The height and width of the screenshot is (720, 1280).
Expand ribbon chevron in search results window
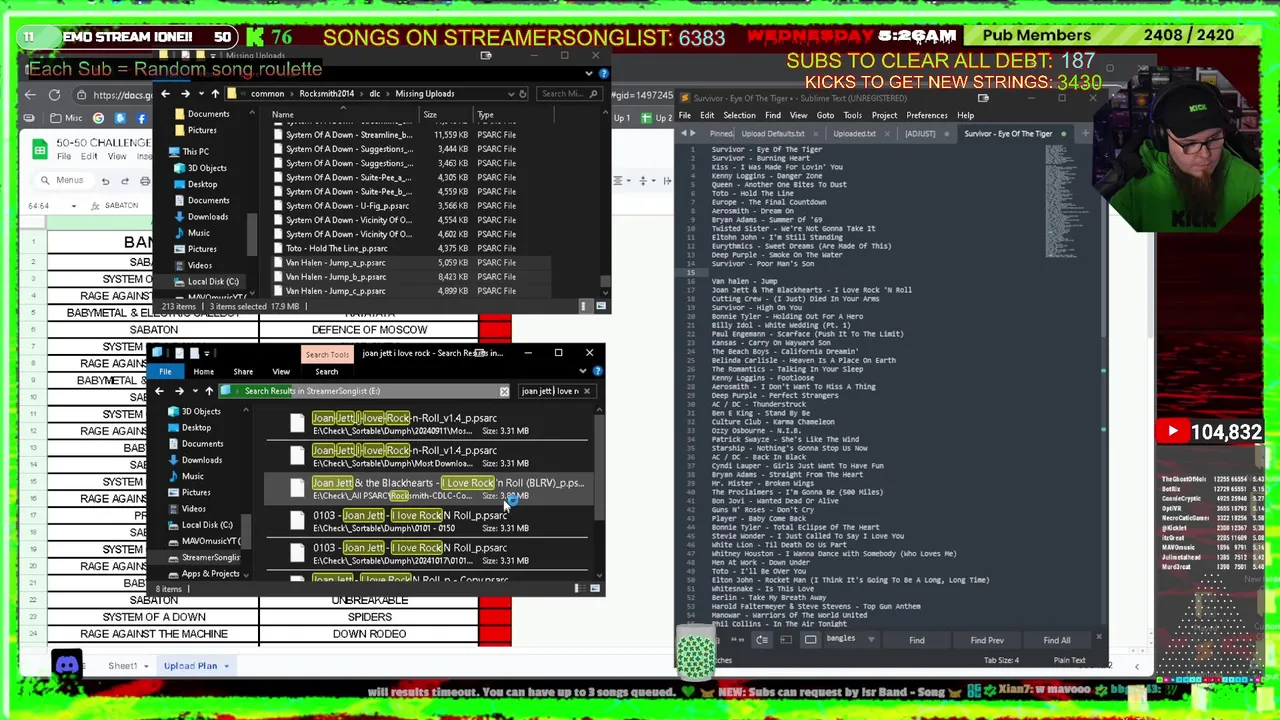click(583, 371)
